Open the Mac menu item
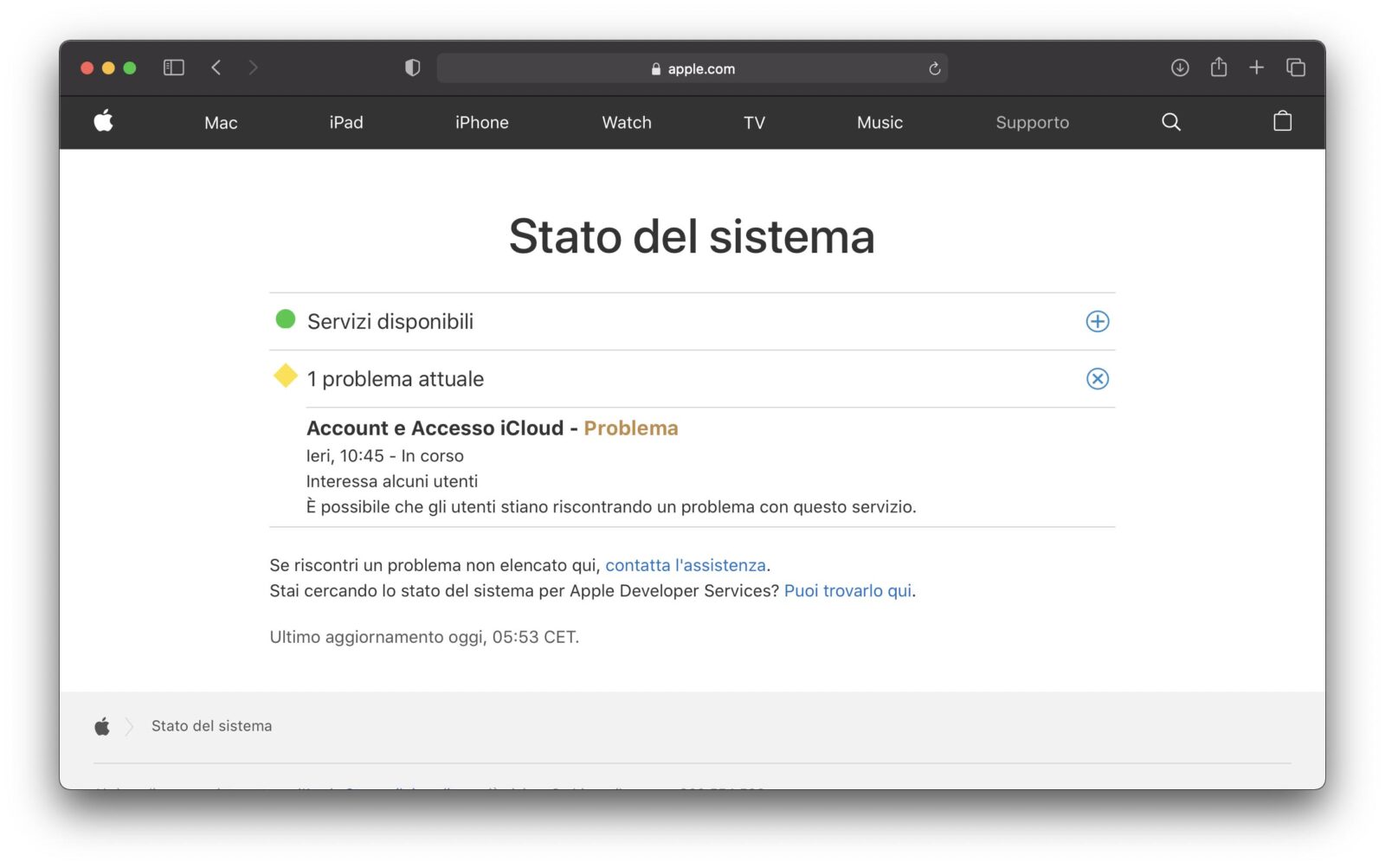1385x868 pixels. pyautogui.click(x=221, y=123)
